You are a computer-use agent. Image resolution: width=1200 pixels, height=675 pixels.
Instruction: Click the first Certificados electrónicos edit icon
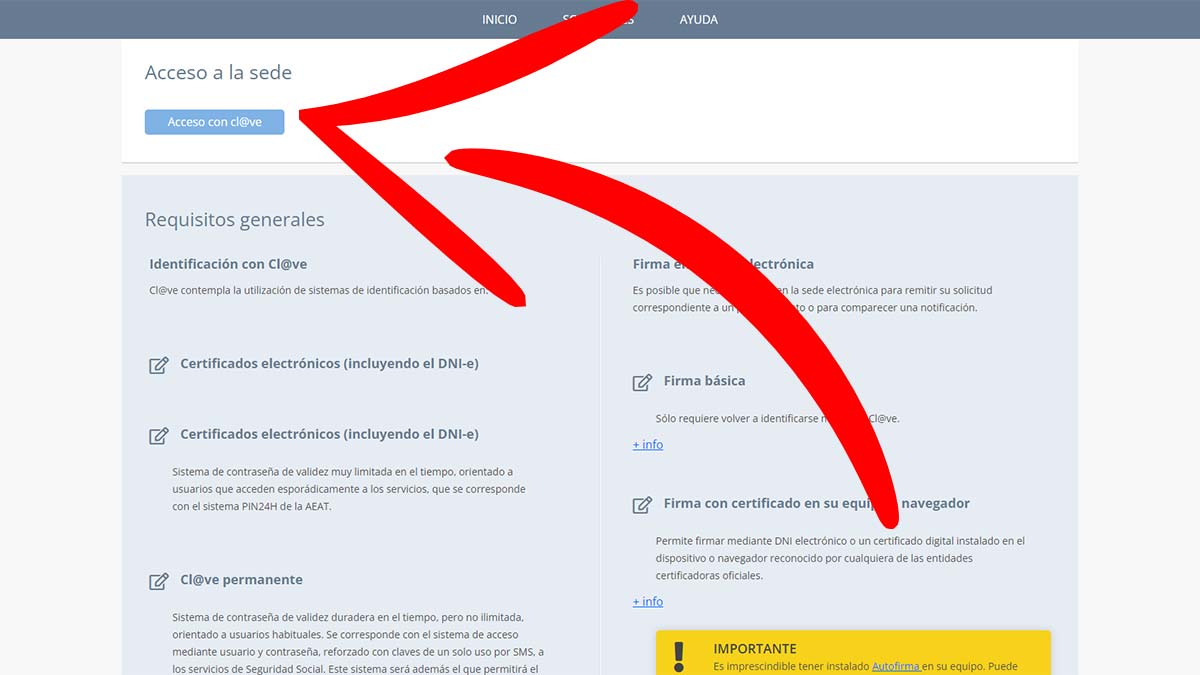coord(158,365)
